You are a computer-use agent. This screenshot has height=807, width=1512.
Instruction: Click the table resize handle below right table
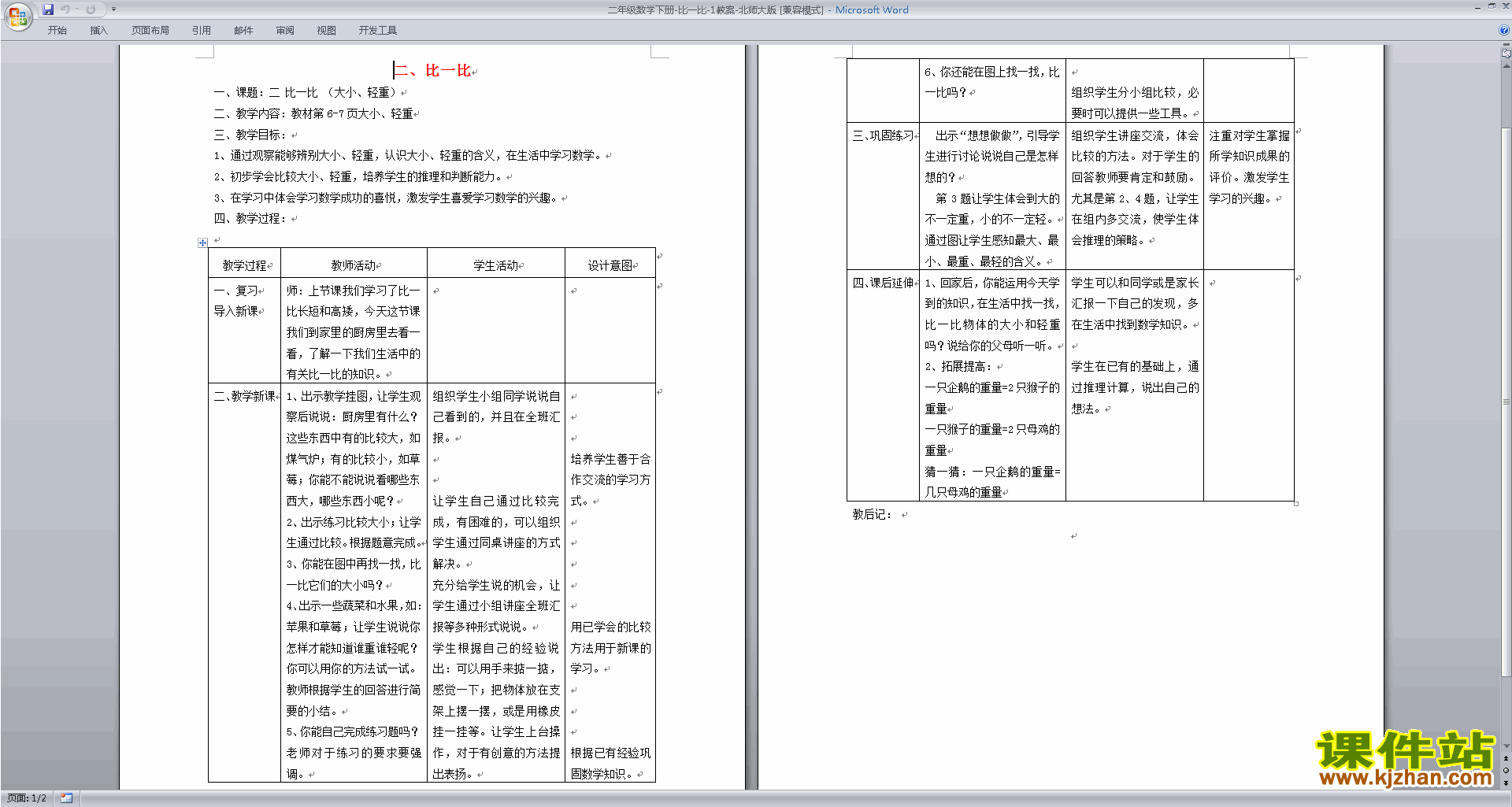[x=1296, y=504]
